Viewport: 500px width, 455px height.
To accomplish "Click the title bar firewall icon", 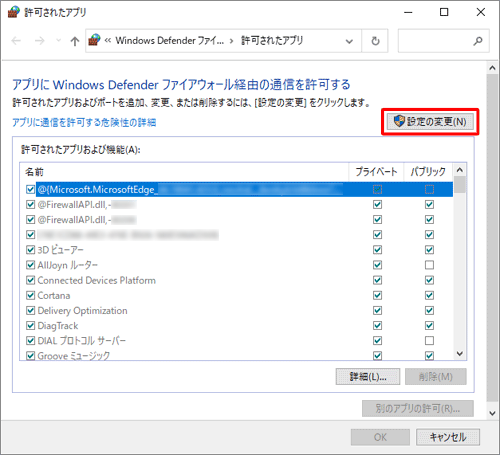I will point(14,12).
